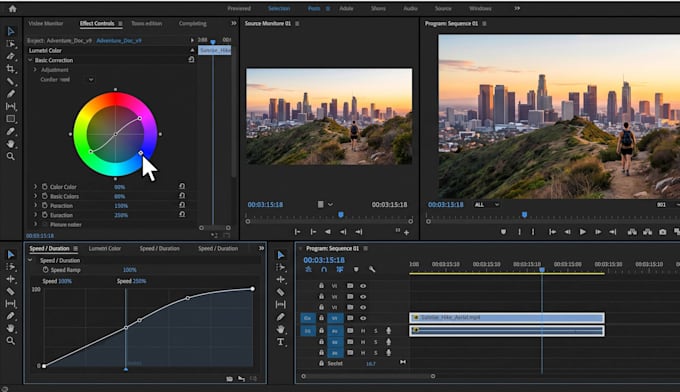Viewport: 680px width, 392px height.
Task: Expand the Picture nober row
Action: (x=36, y=224)
